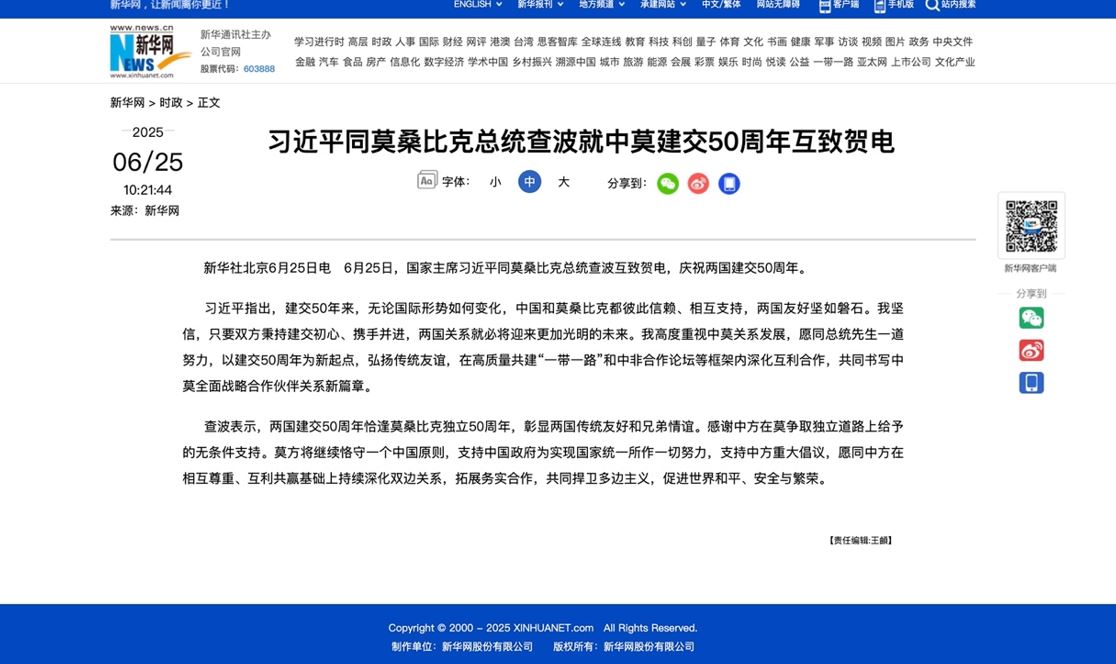Viewport: 1116px width, 664px height.
Task: Open 军事 navigation item
Action: 824,42
